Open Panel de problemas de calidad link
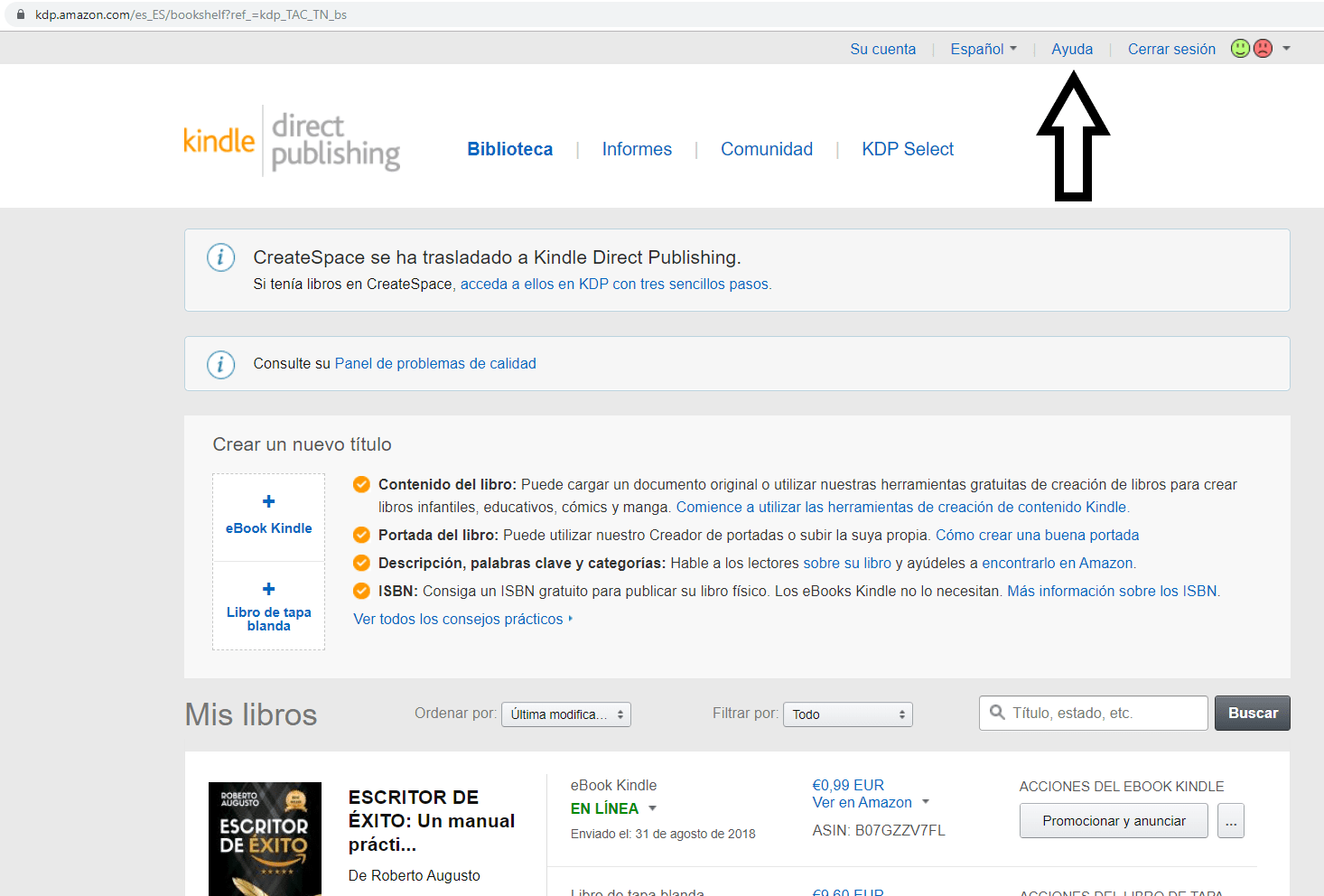The image size is (1324, 896). [x=435, y=363]
